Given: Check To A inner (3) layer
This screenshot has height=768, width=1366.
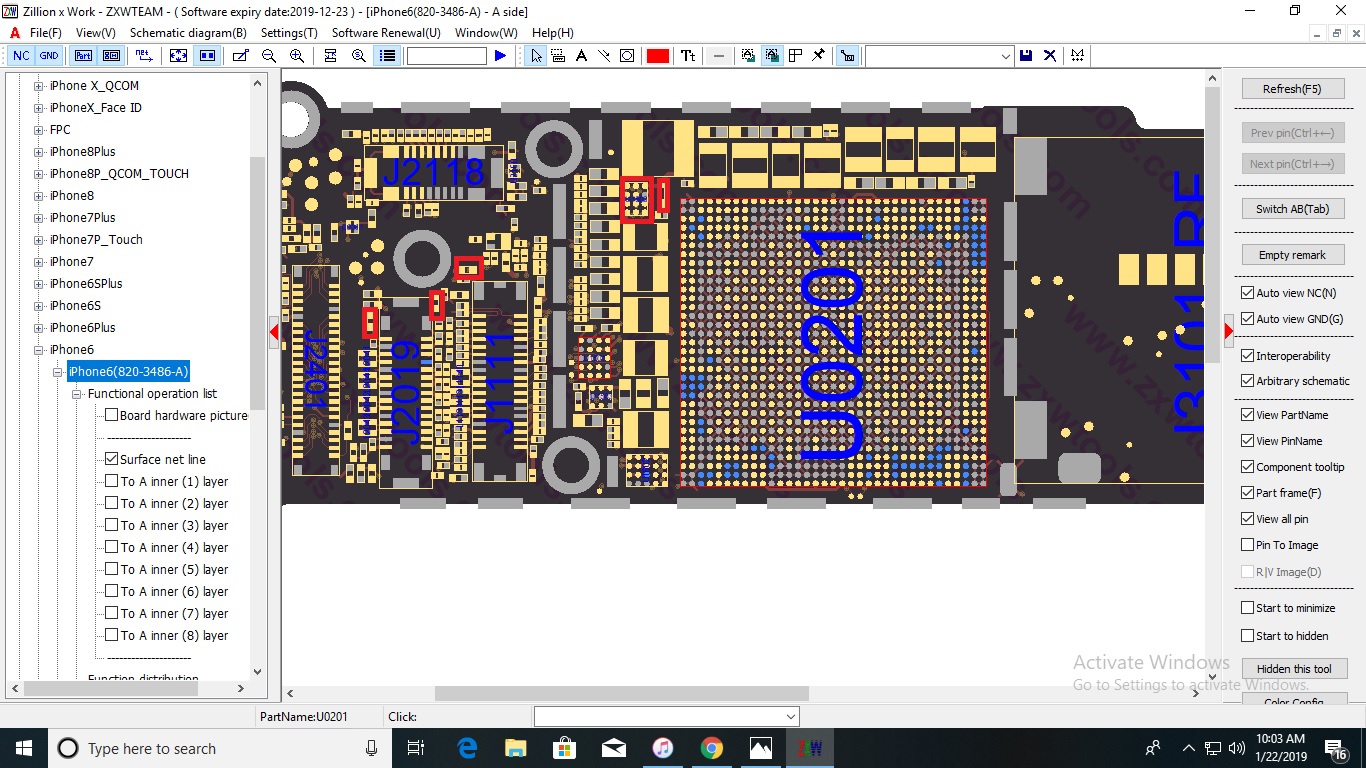Looking at the screenshot, I should [x=112, y=525].
